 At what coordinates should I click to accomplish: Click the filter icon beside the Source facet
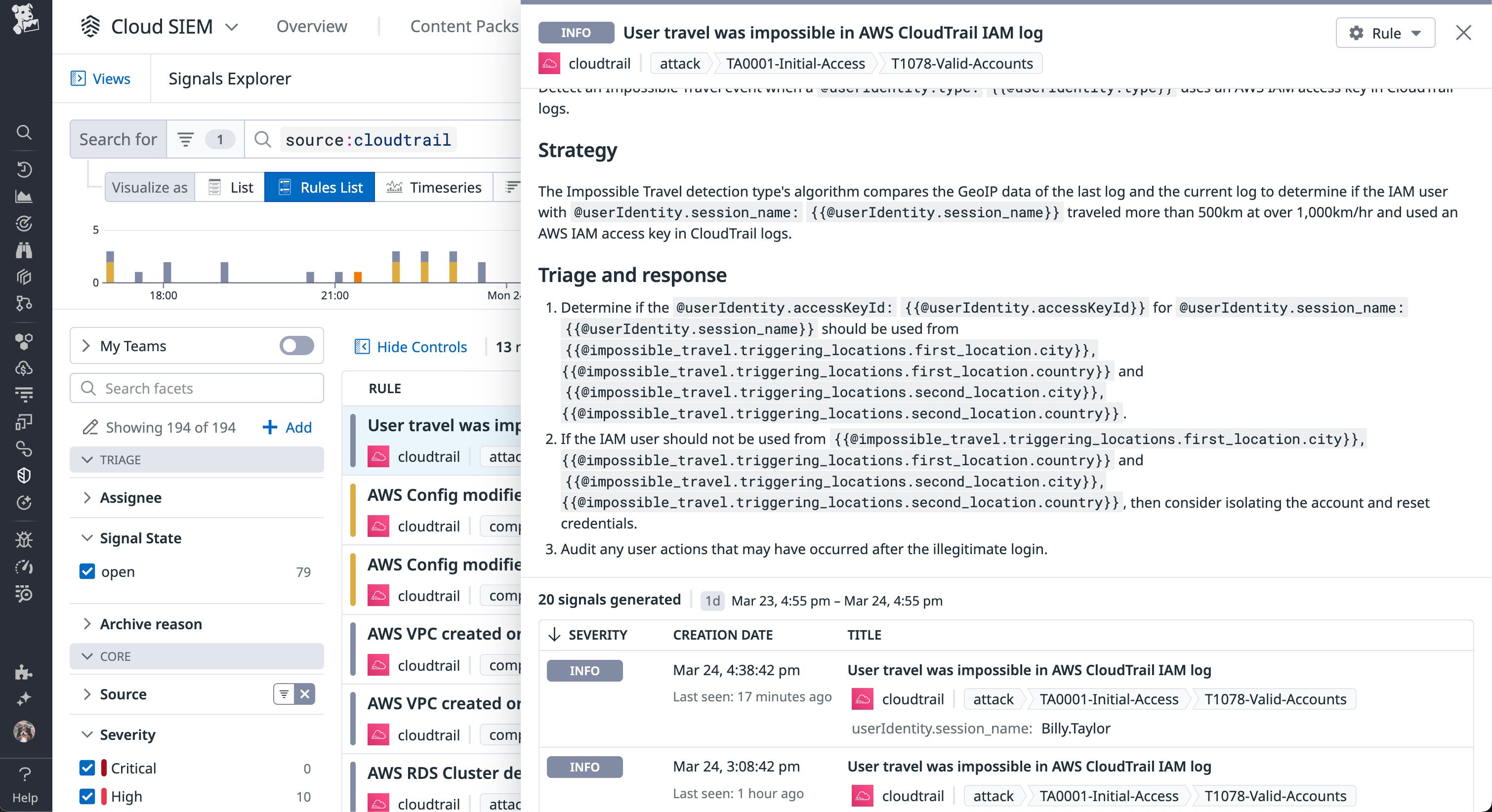click(283, 694)
